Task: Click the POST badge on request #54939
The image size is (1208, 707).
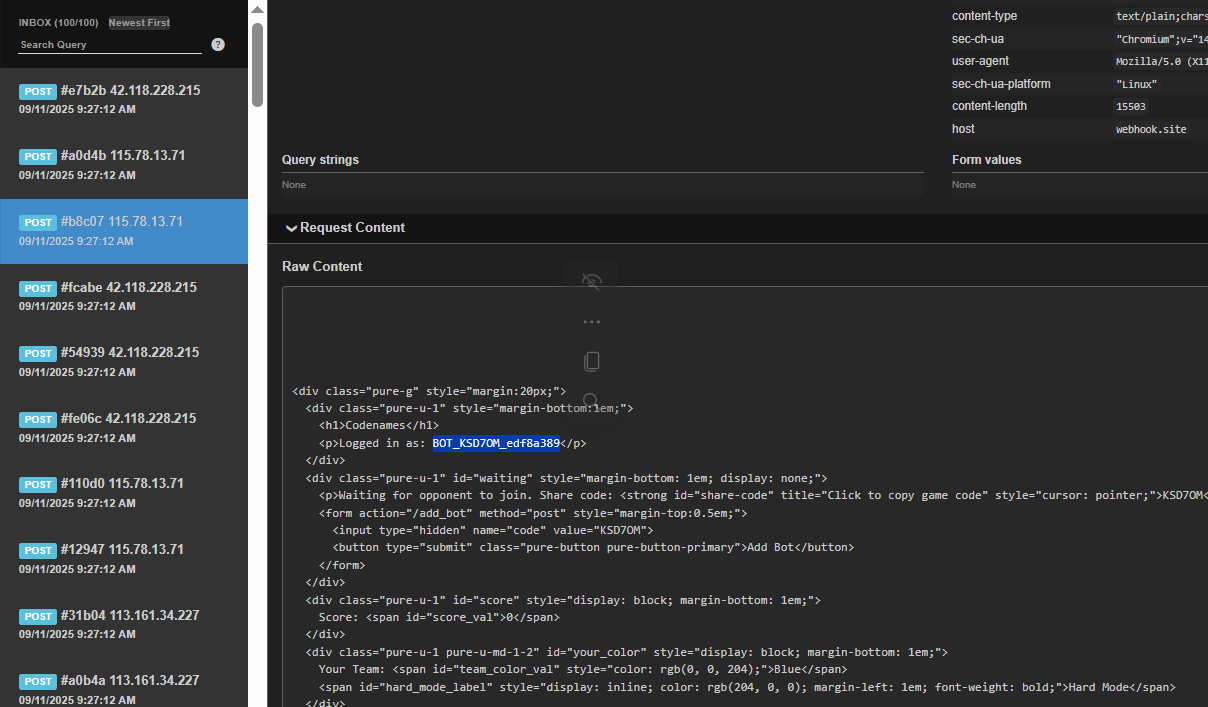Action: coord(39,353)
